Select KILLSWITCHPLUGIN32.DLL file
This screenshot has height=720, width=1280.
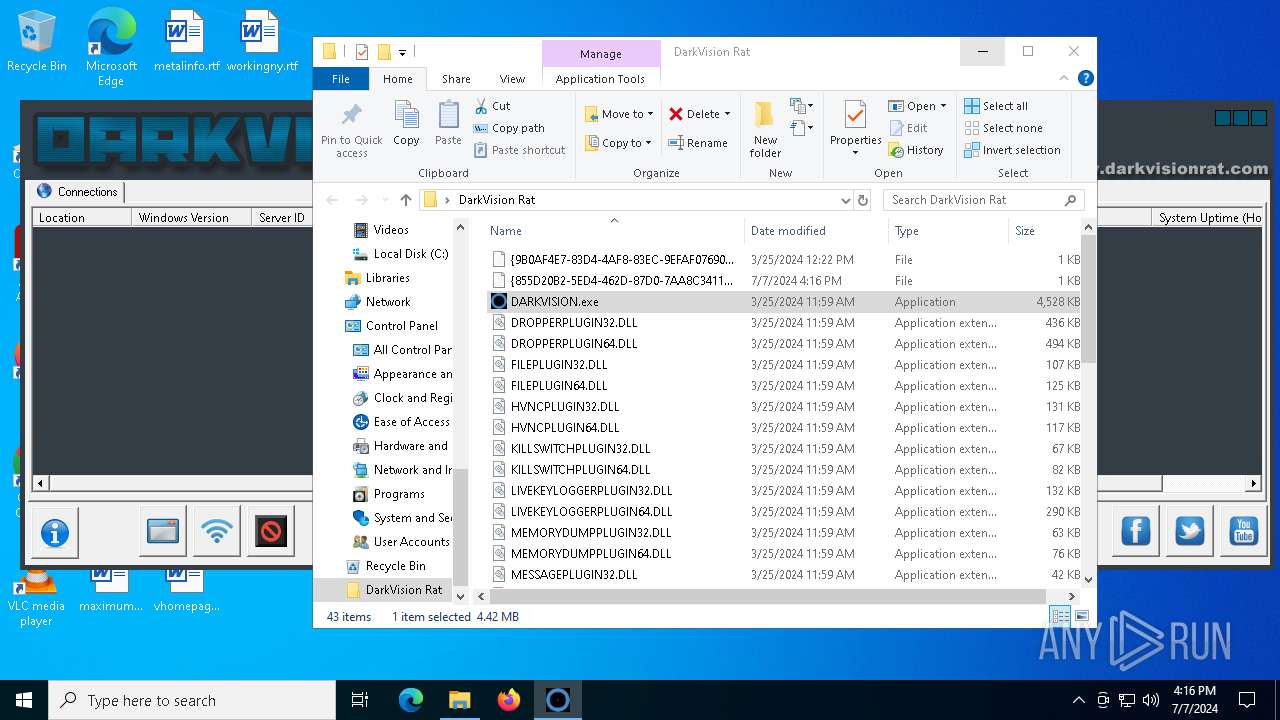click(x=784, y=449)
